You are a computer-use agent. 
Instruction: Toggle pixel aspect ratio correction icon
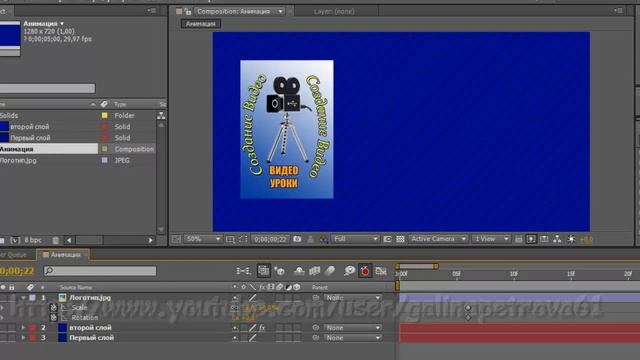[x=518, y=239]
